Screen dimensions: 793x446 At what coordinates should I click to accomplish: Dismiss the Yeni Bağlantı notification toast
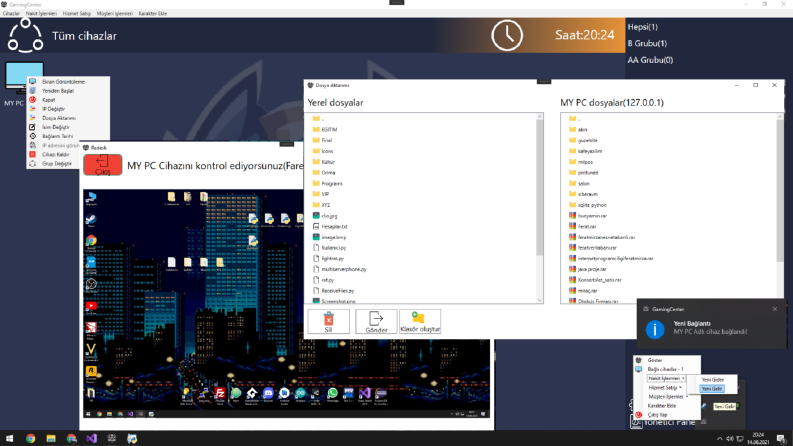[x=775, y=309]
